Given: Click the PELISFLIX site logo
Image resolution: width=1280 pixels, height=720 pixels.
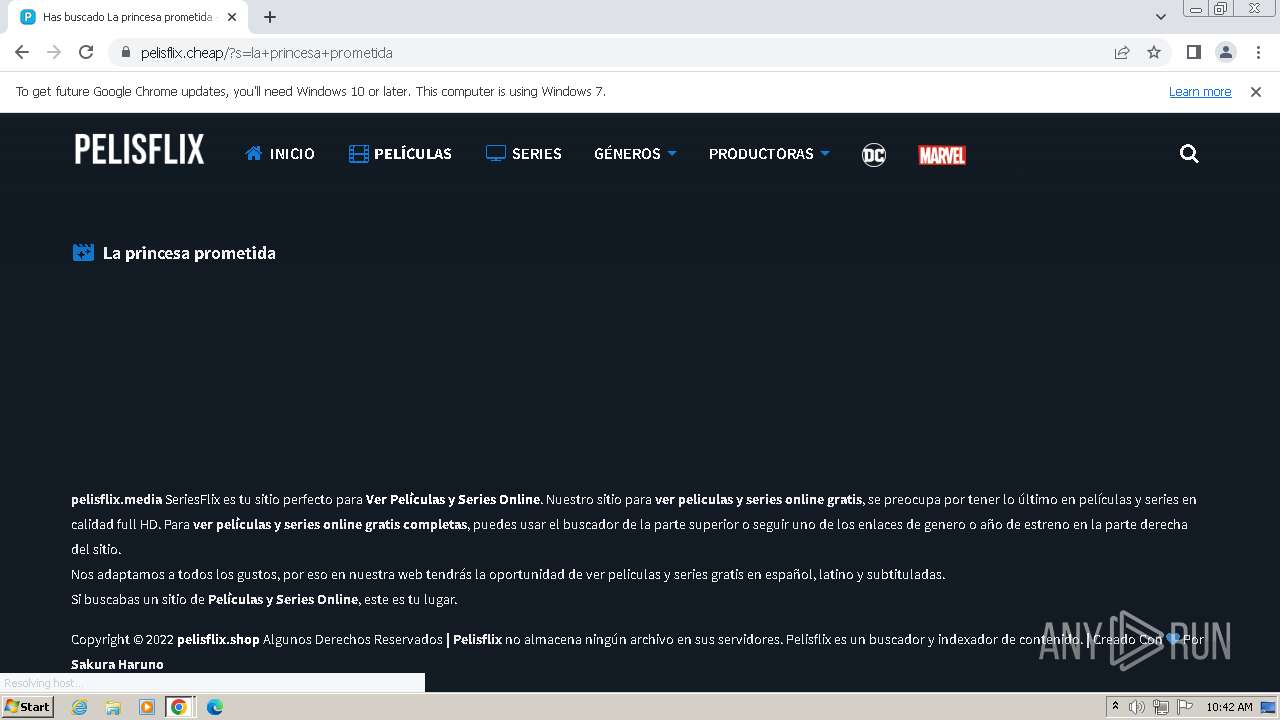Looking at the screenshot, I should point(139,150).
